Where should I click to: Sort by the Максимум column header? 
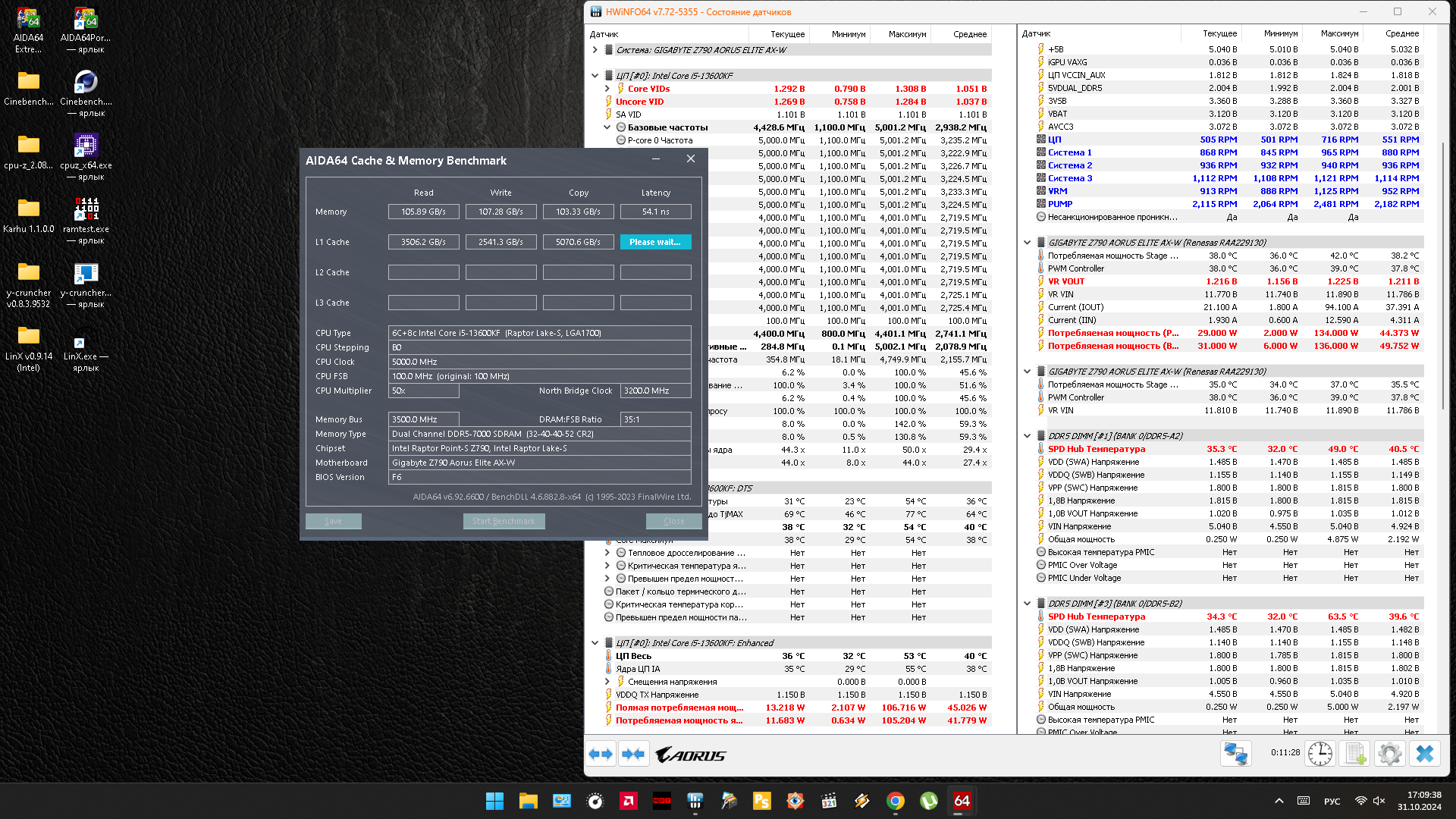point(906,34)
